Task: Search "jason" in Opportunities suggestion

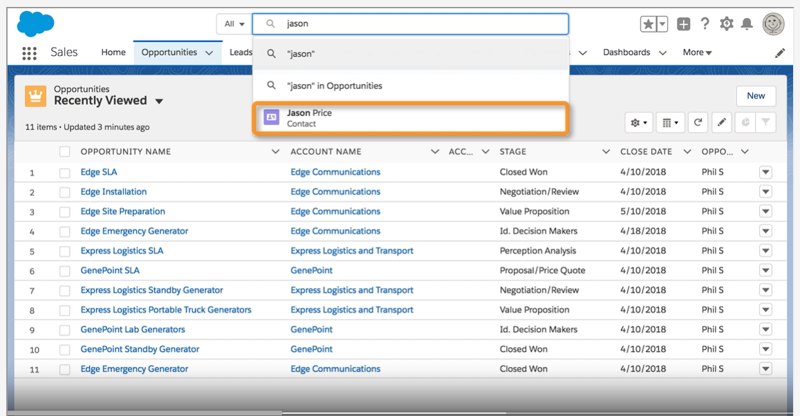Action: point(411,86)
